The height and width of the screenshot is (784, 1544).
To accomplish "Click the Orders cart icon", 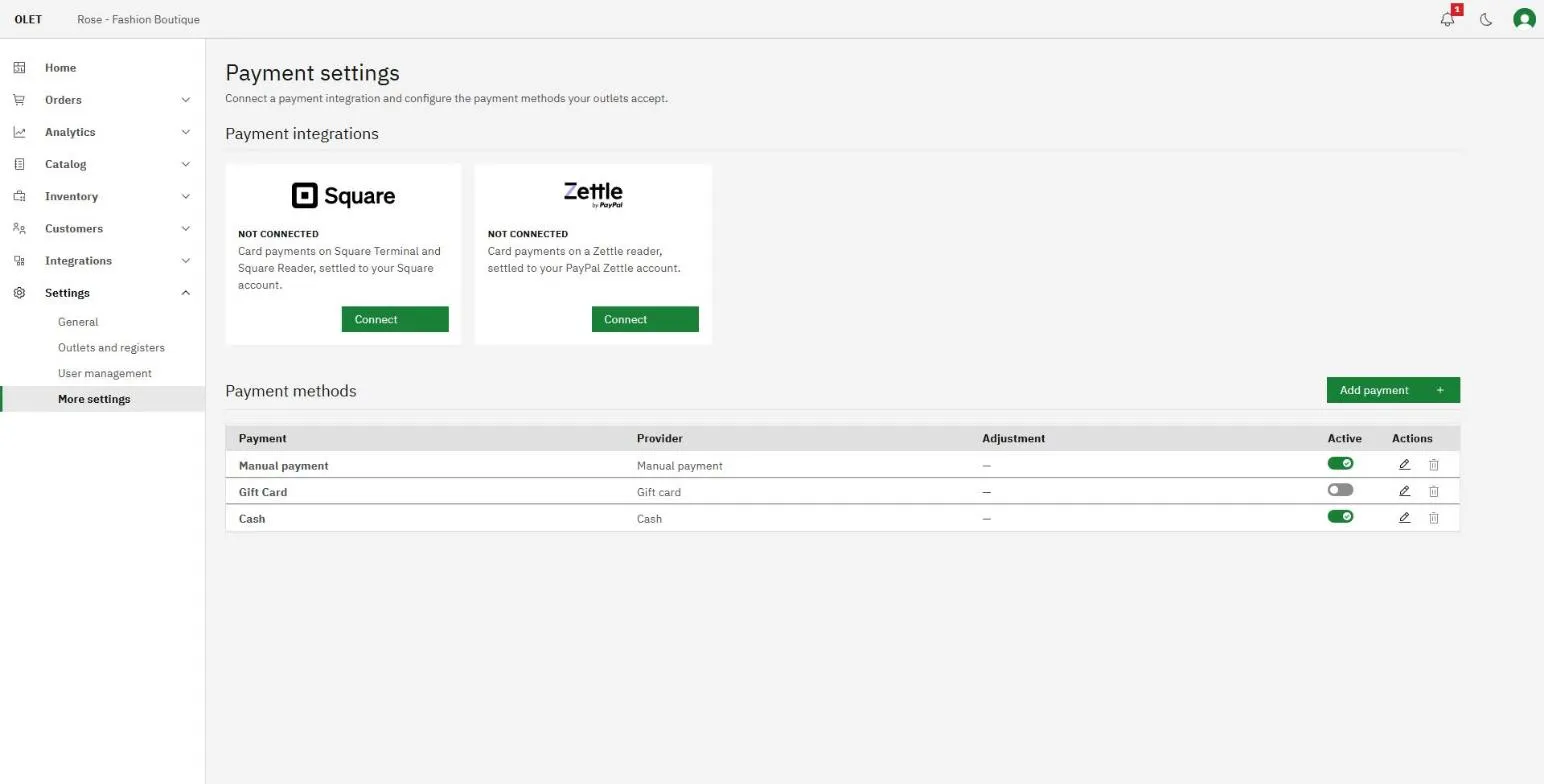I will (19, 100).
